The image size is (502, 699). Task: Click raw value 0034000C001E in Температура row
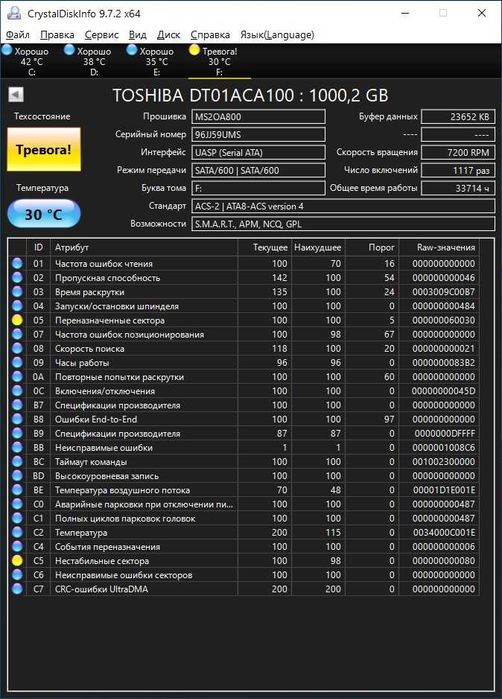point(444,533)
